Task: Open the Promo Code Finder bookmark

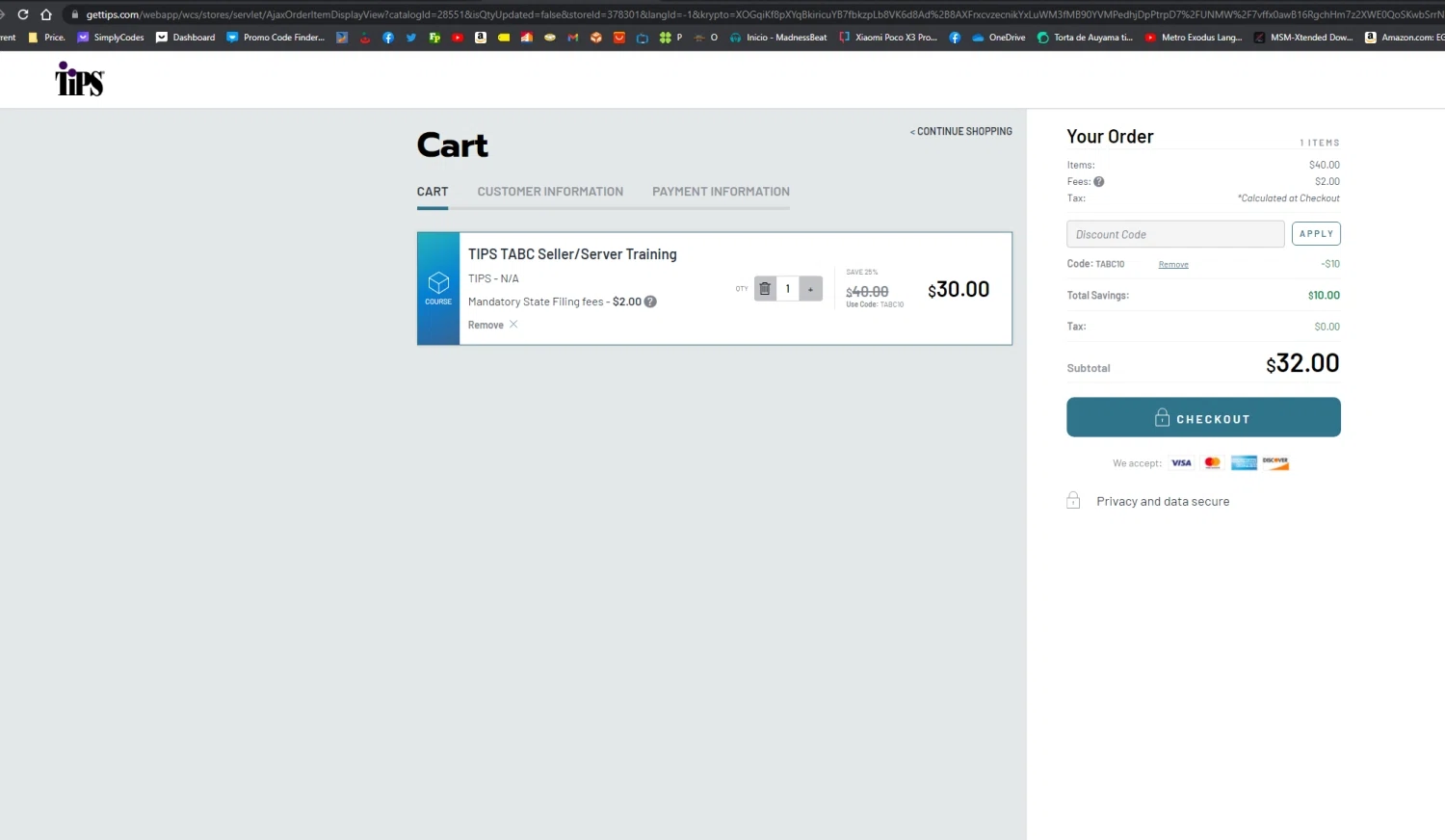Action: coord(276,38)
